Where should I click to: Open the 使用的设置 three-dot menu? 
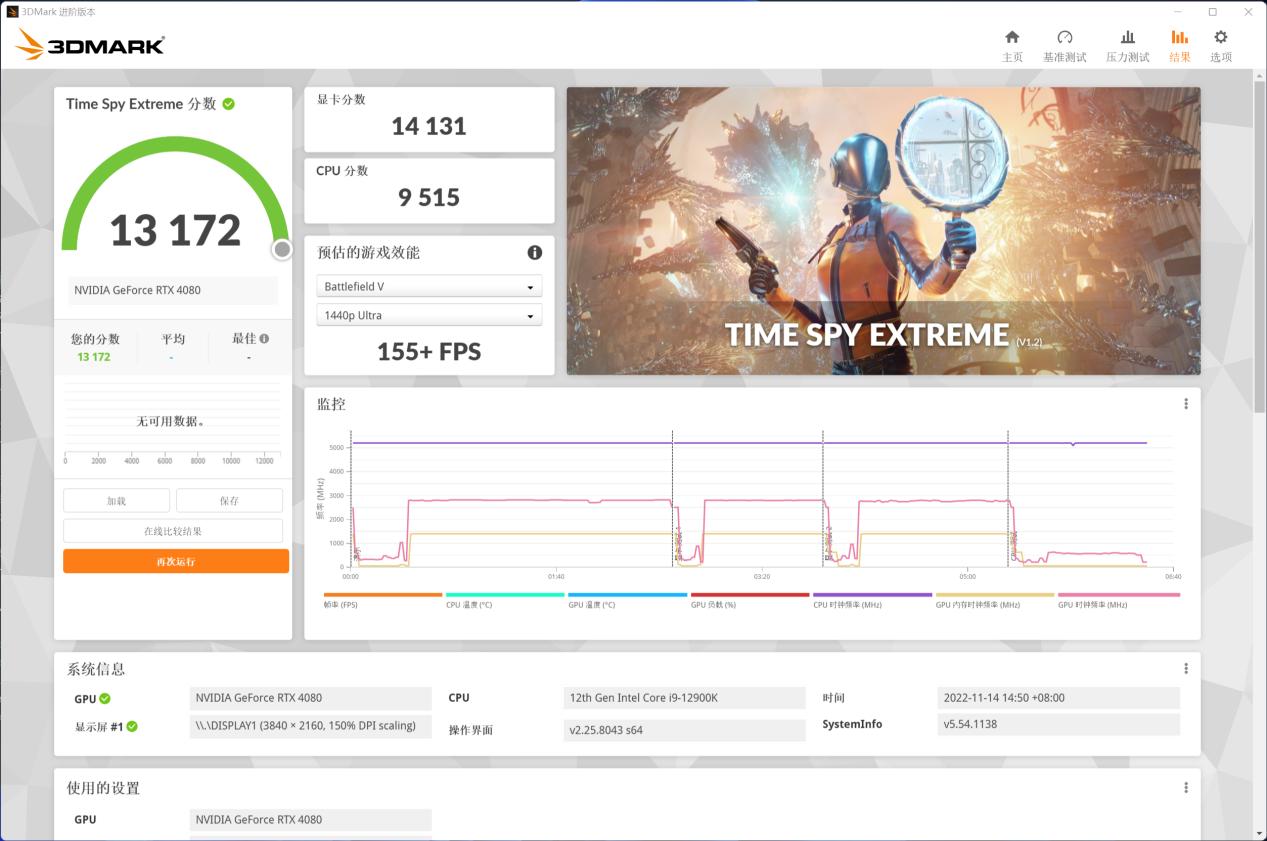pos(1185,787)
